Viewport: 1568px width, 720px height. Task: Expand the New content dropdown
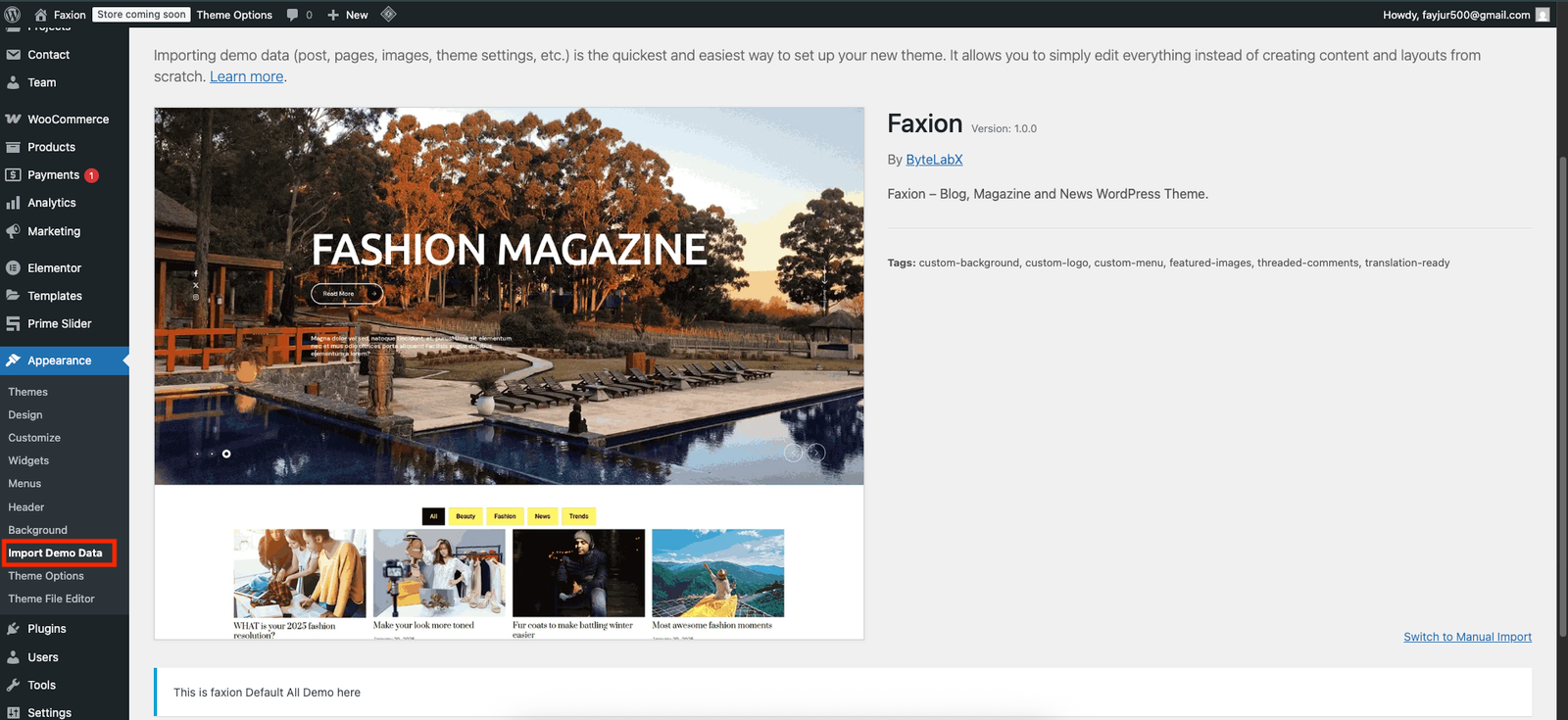click(348, 15)
